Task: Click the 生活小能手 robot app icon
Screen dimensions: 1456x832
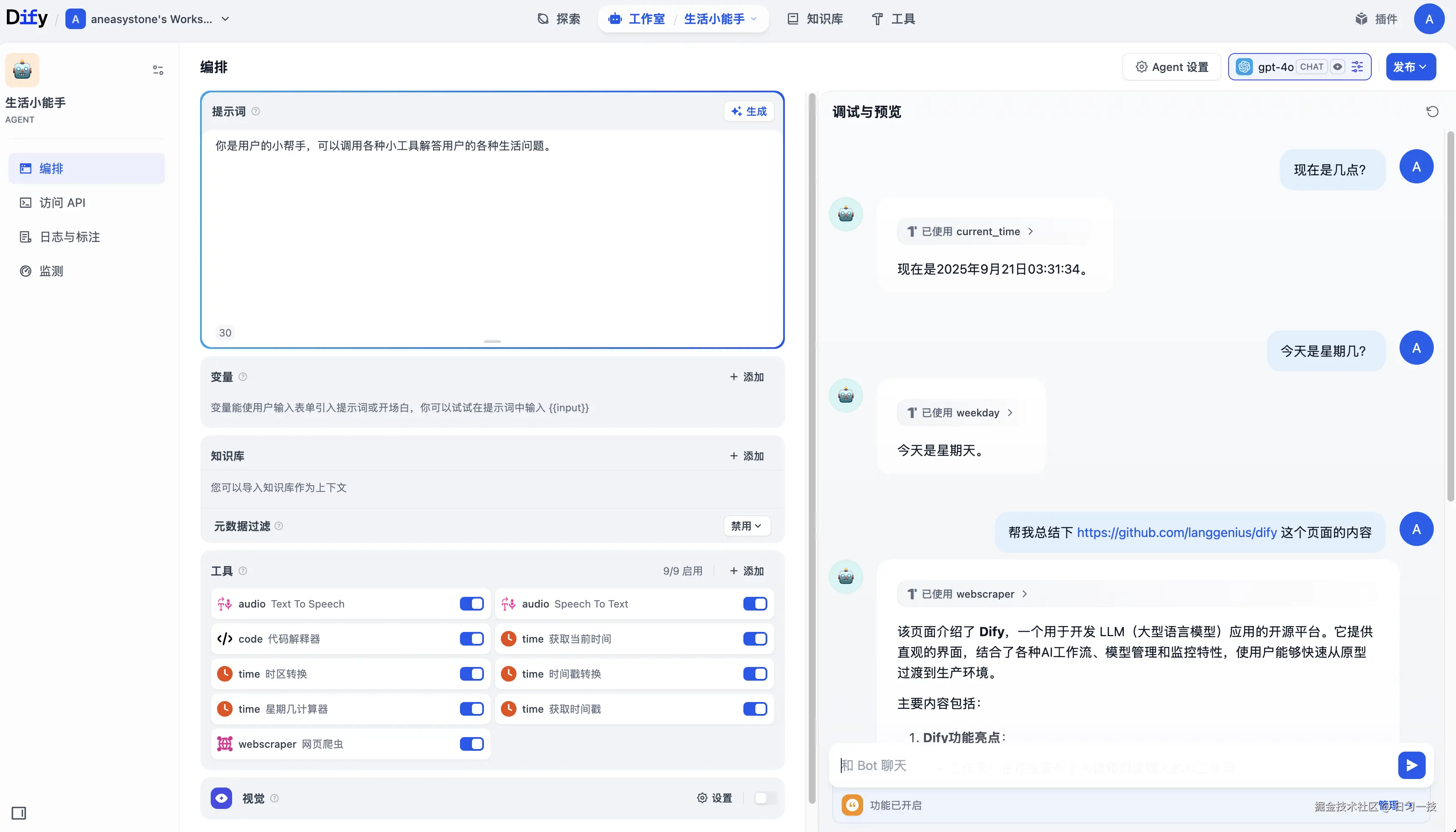Action: point(22,70)
